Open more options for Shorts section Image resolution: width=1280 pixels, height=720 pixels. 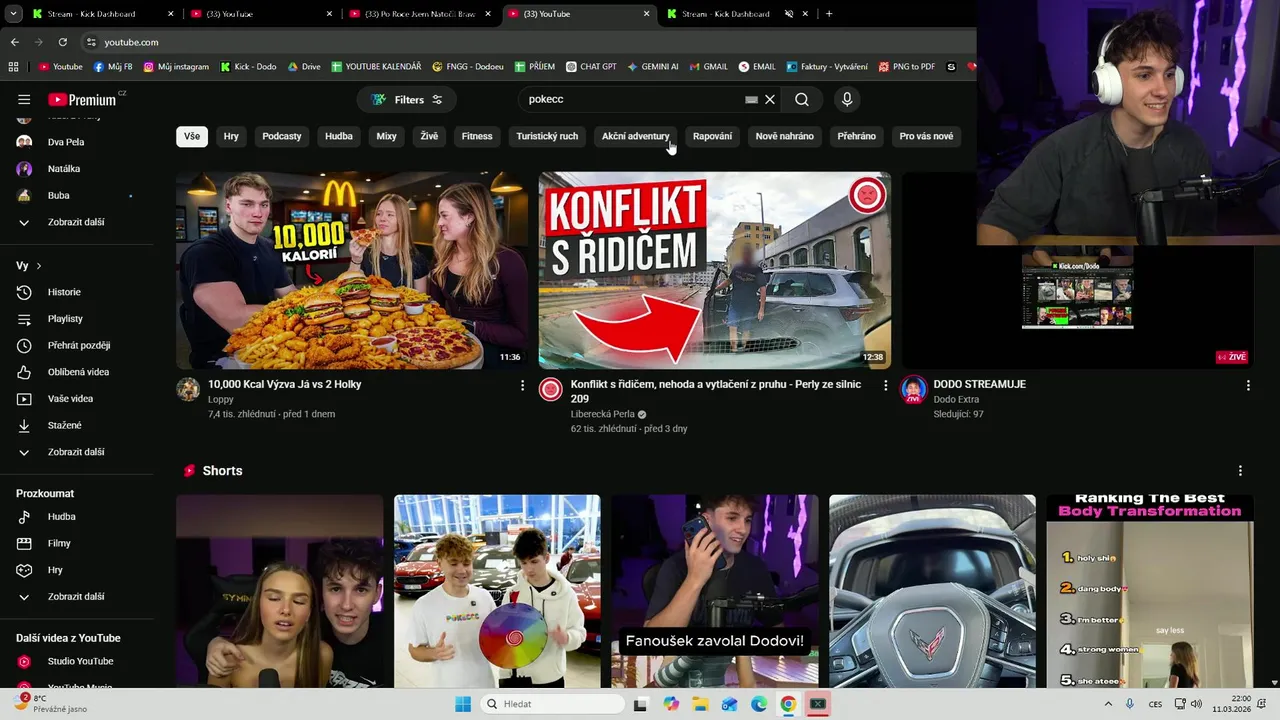1240,471
